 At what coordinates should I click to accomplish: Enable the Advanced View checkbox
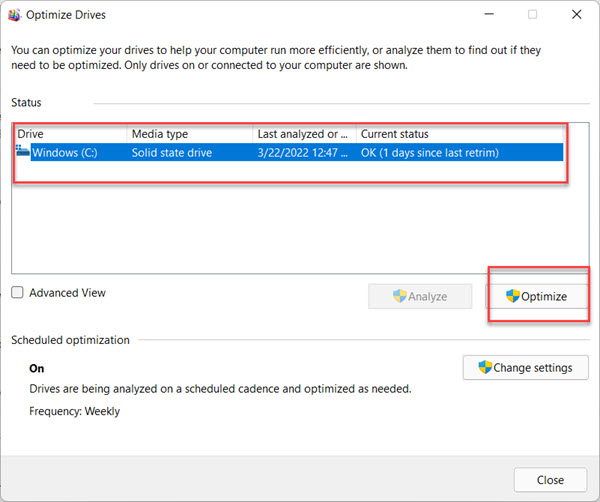pos(17,292)
